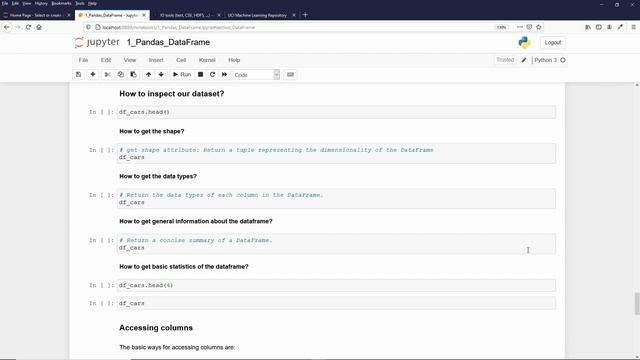Click the pencil edit mode icon
This screenshot has width=640, height=360.
[x=524, y=60]
